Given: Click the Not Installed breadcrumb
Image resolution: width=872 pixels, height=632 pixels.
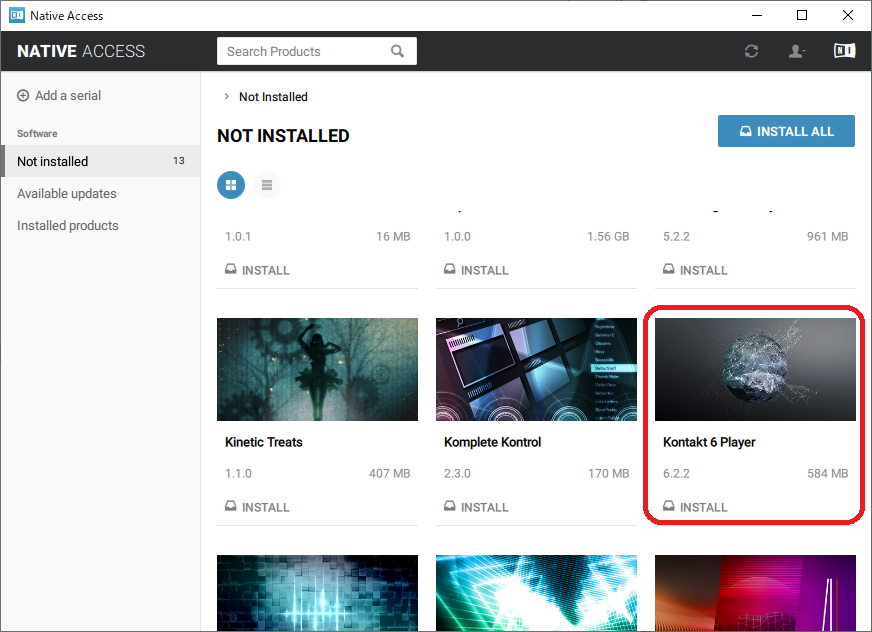Looking at the screenshot, I should click(273, 97).
